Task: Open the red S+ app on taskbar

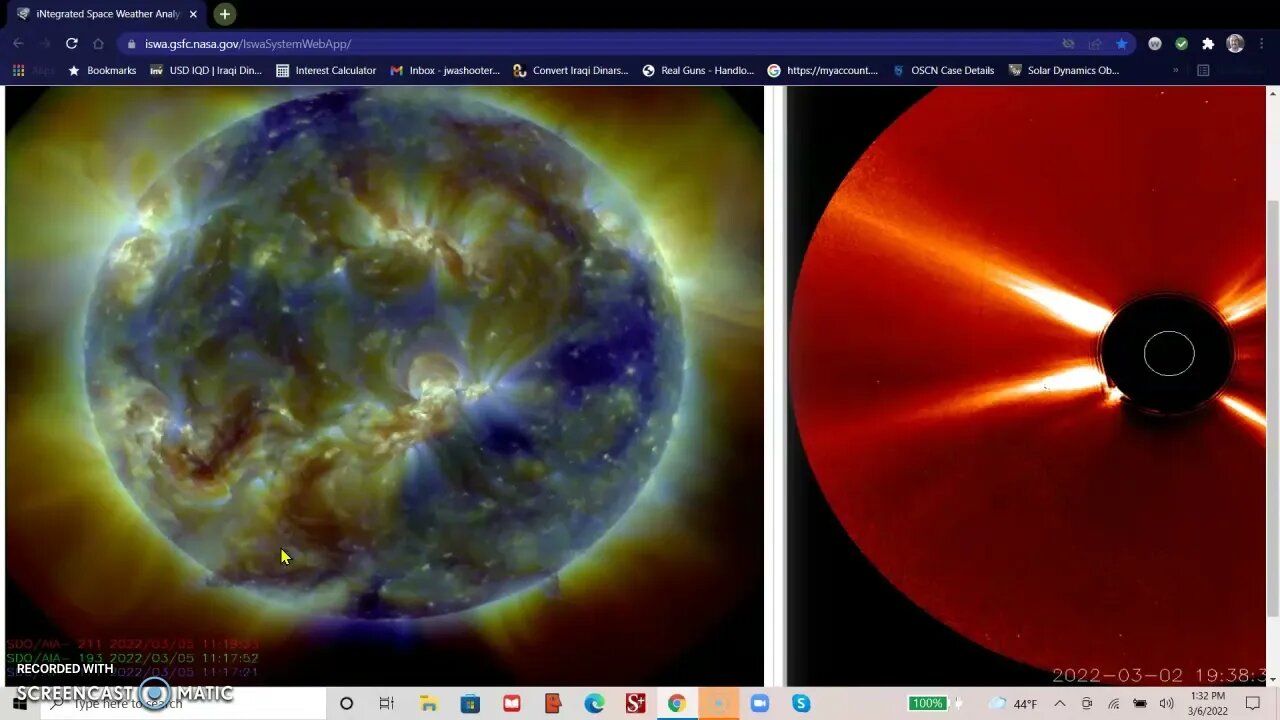Action: [635, 704]
